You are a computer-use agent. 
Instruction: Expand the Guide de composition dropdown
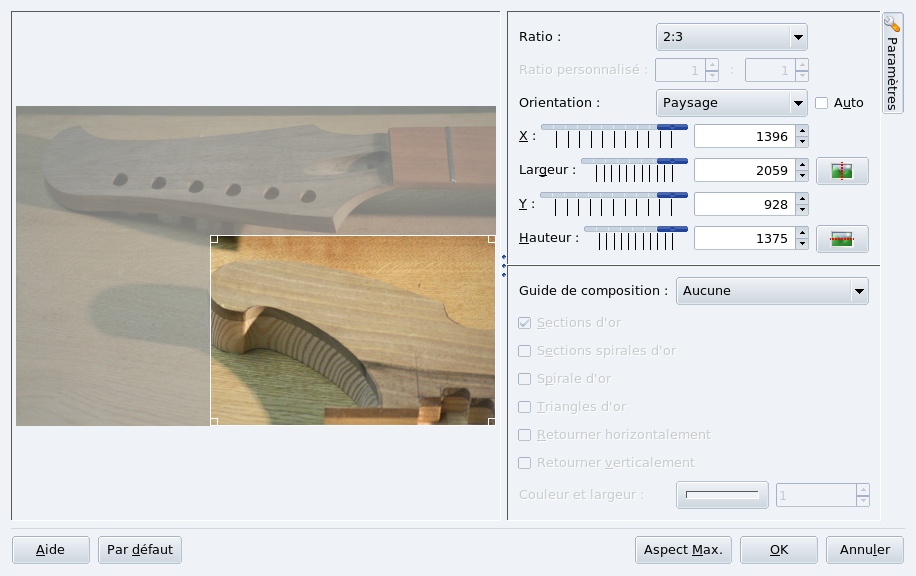(x=772, y=291)
